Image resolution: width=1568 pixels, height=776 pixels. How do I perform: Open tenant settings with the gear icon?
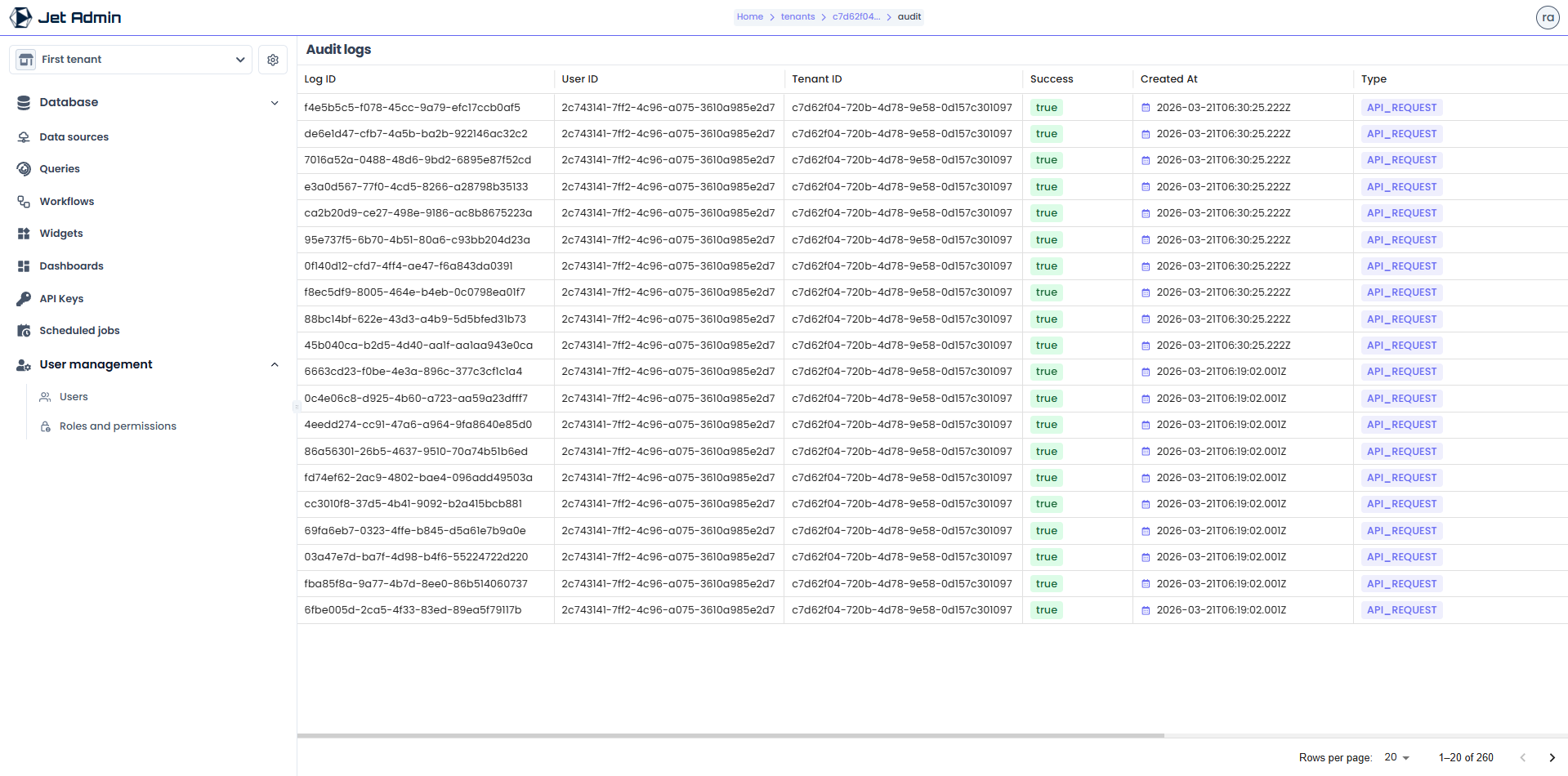click(273, 59)
